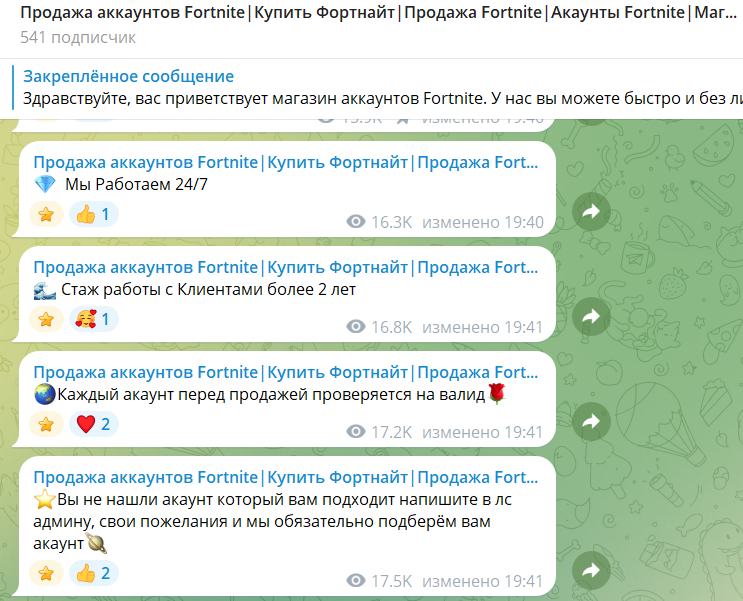743x601 pixels.
Task: Click globe emoji before 'Каждый акаунт'
Action: 45,394
